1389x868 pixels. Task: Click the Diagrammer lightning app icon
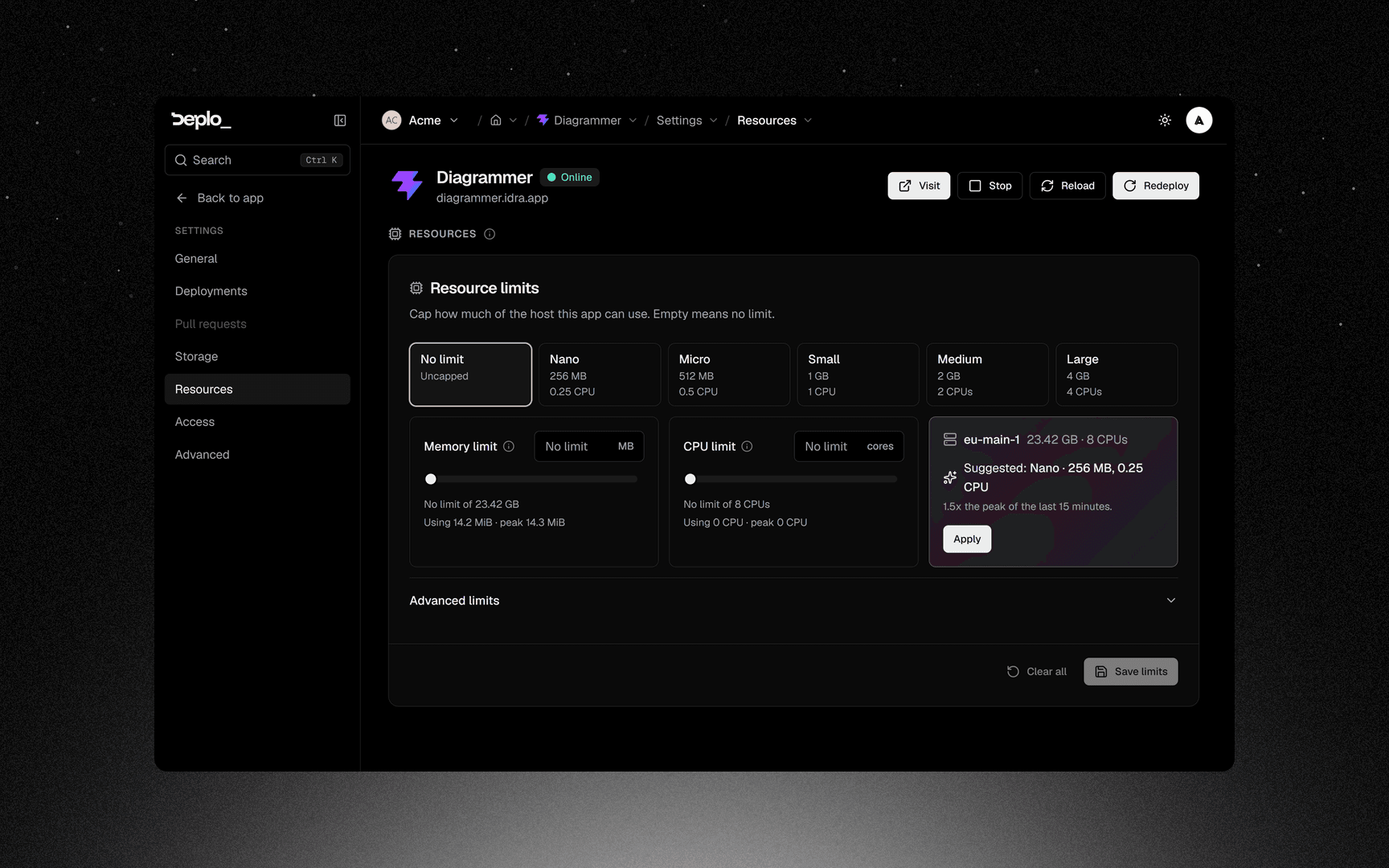pyautogui.click(x=407, y=185)
